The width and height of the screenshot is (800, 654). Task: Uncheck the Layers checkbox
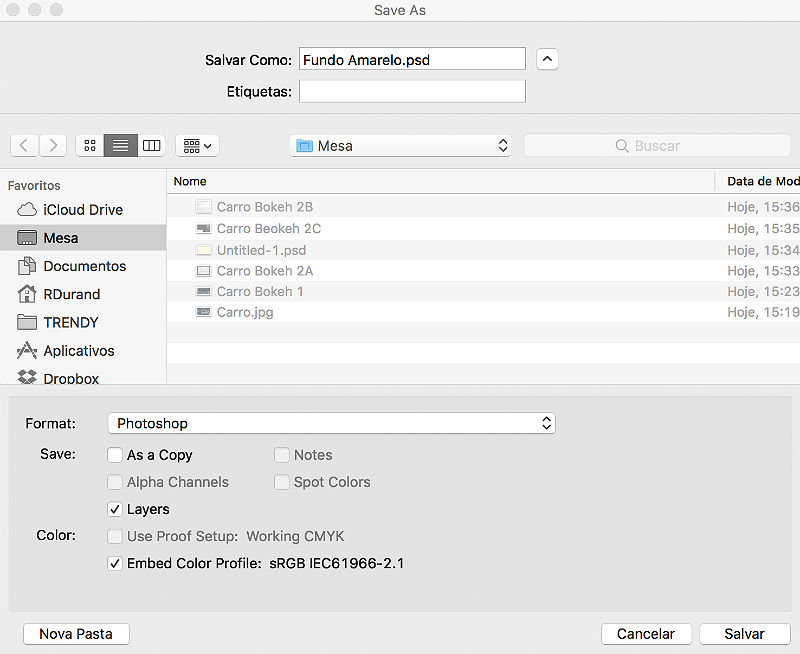pyautogui.click(x=115, y=509)
